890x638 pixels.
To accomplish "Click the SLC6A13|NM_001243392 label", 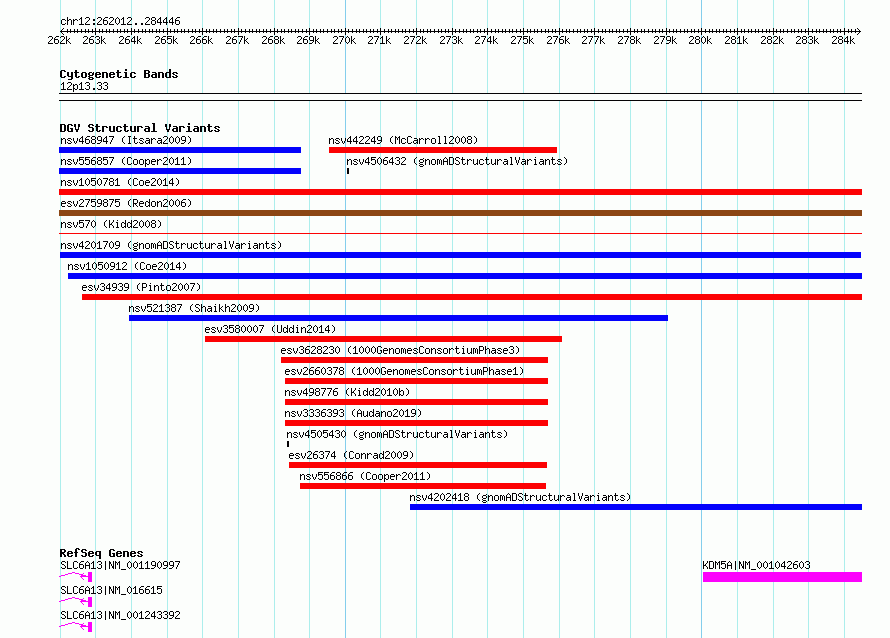I will [120, 615].
